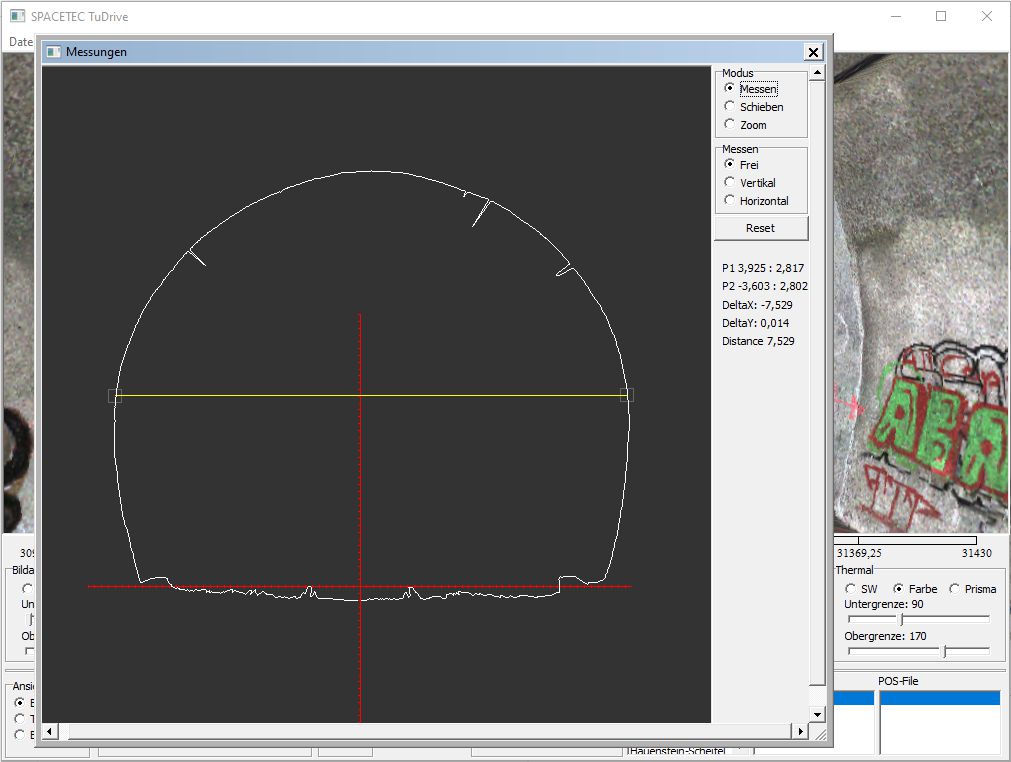This screenshot has width=1011, height=762.
Task: Select the Zoom mode radio button
Action: [730, 125]
